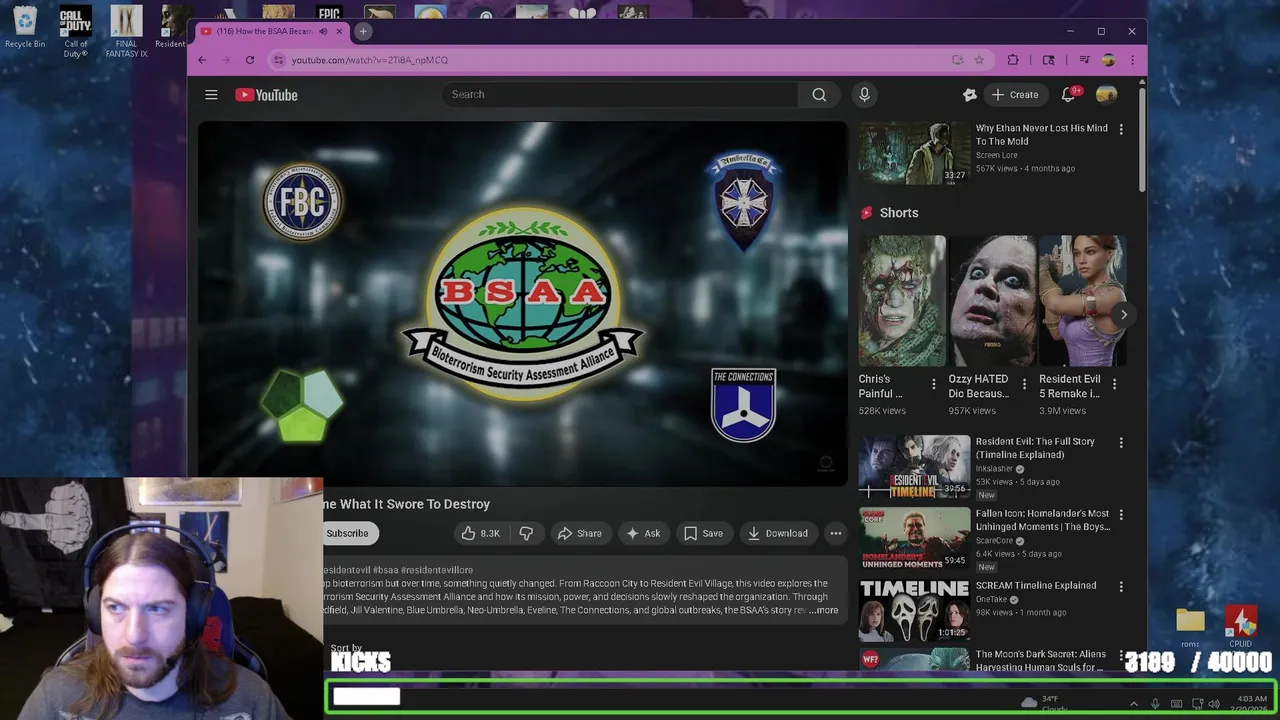Download the video
The height and width of the screenshot is (720, 1280).
point(778,533)
